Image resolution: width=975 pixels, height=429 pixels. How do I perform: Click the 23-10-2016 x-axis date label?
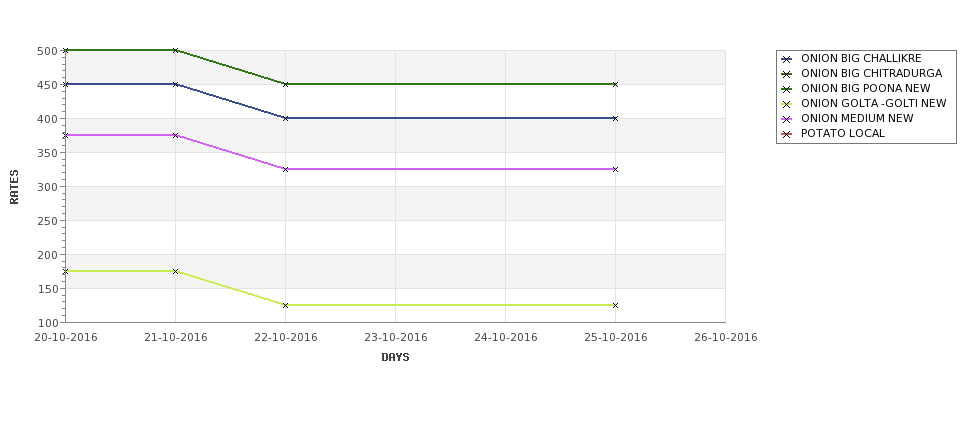pos(395,338)
